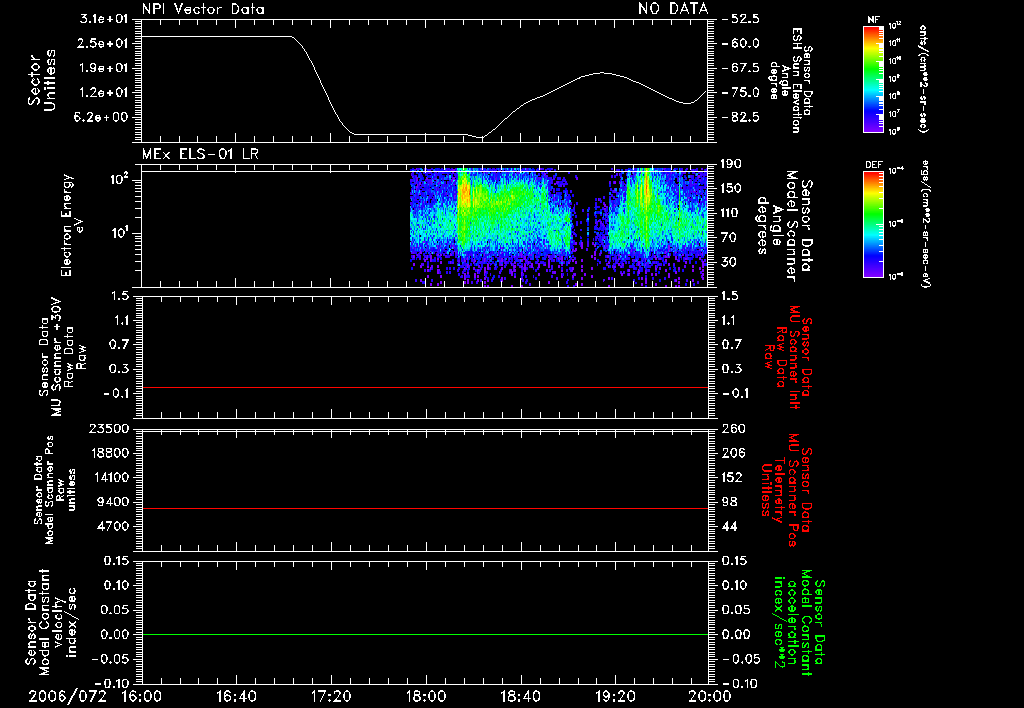Click the "110" scanner angle tick value
1024x708 pixels.
[731, 213]
